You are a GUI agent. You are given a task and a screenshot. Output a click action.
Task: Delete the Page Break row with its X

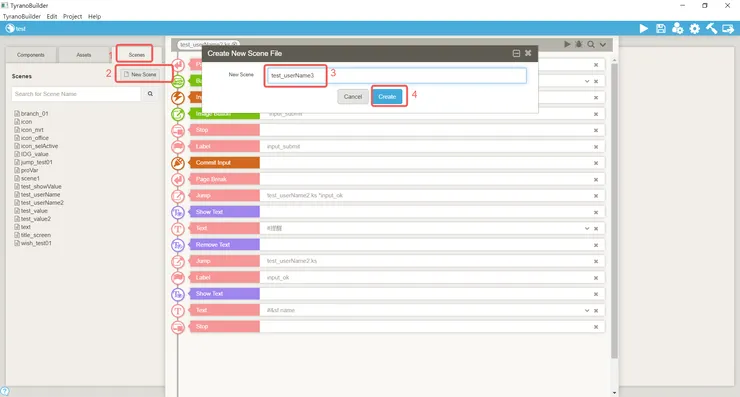[596, 180]
